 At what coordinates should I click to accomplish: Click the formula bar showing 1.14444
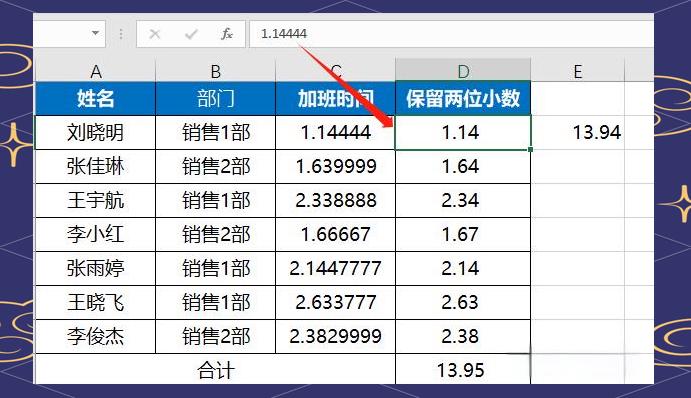click(x=451, y=33)
